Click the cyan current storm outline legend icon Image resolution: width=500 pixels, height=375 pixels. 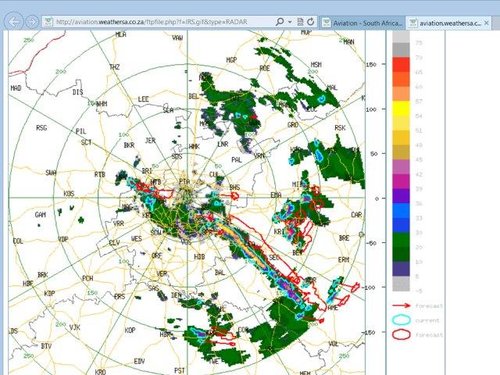(x=401, y=320)
